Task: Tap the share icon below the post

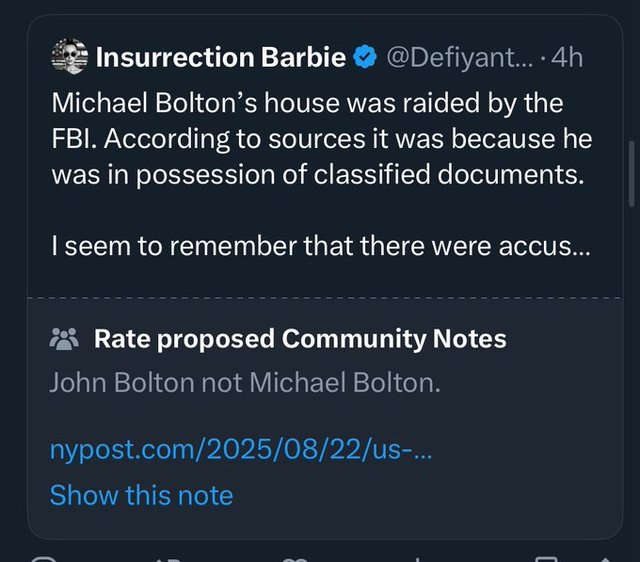Action: pyautogui.click(x=606, y=556)
